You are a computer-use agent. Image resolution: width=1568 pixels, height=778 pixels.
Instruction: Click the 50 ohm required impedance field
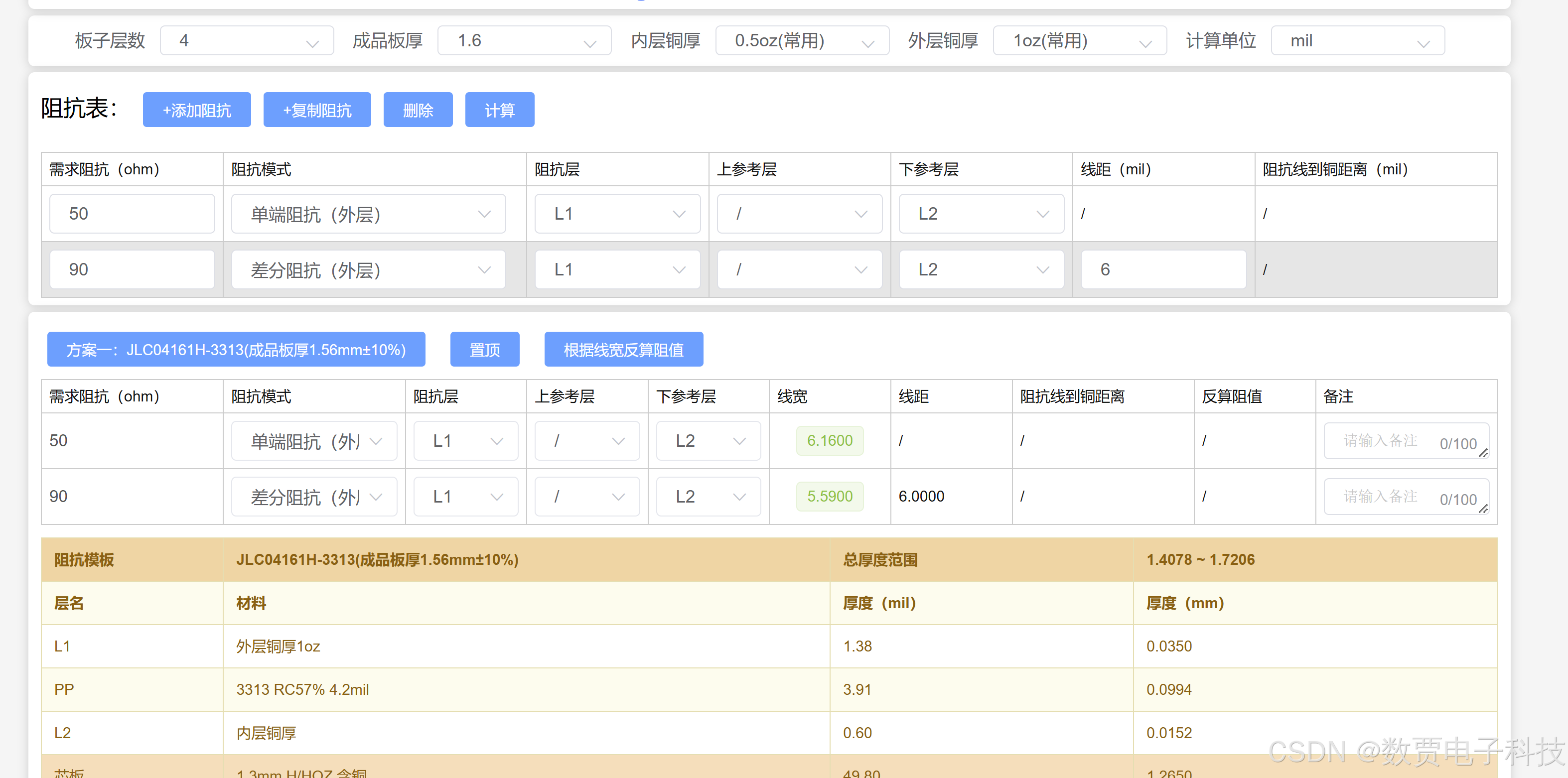132,214
